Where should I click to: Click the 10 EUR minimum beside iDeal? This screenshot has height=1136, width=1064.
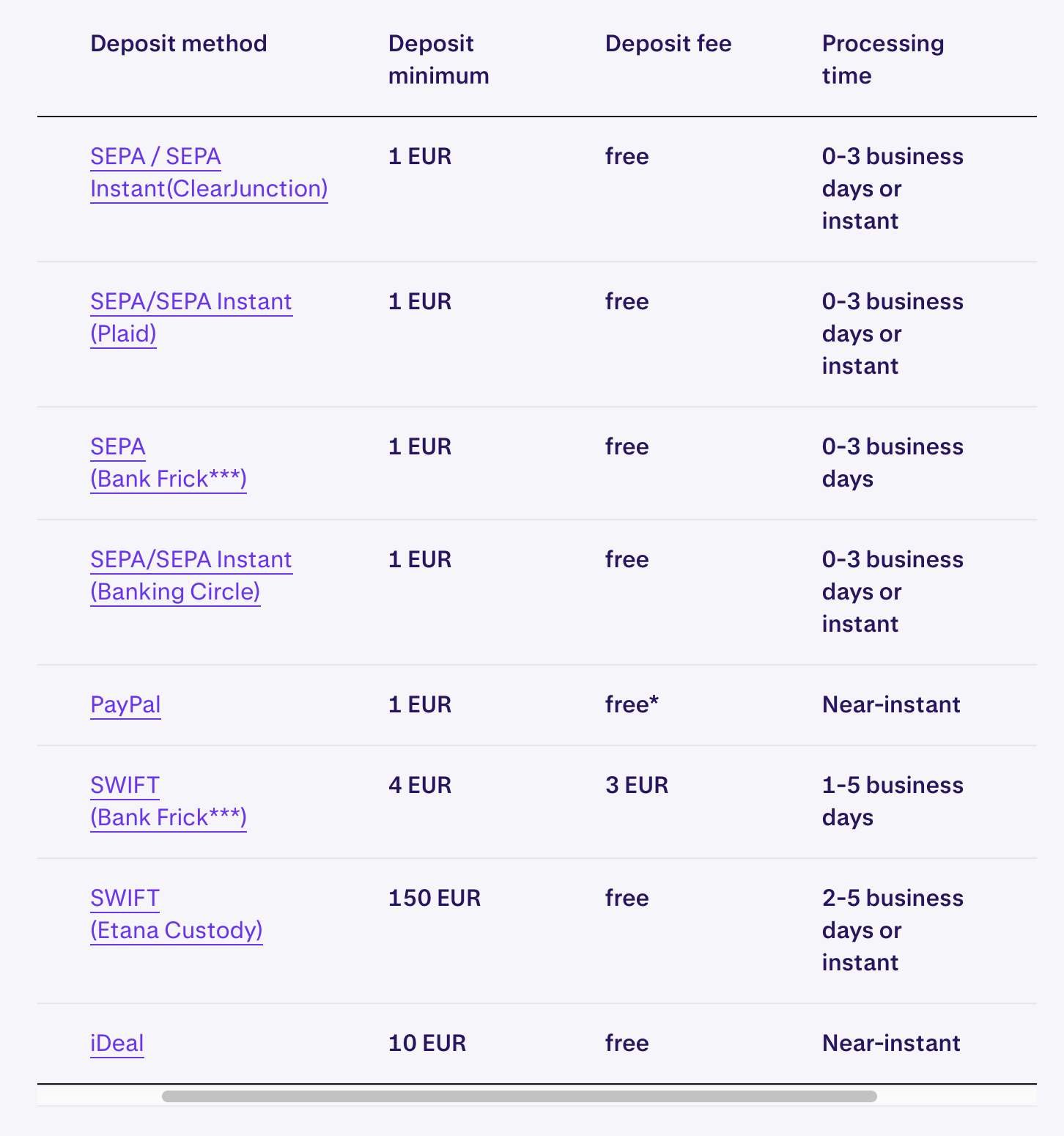427,1044
